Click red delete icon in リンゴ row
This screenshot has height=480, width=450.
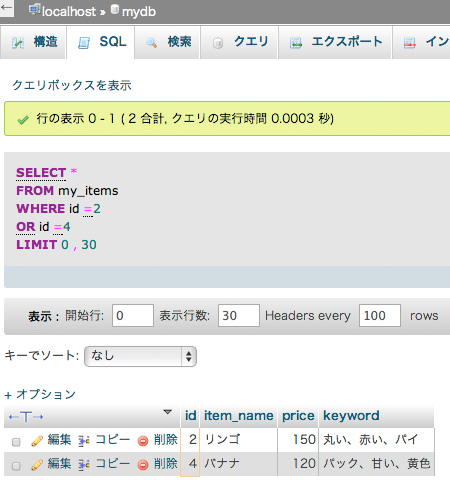point(143,441)
